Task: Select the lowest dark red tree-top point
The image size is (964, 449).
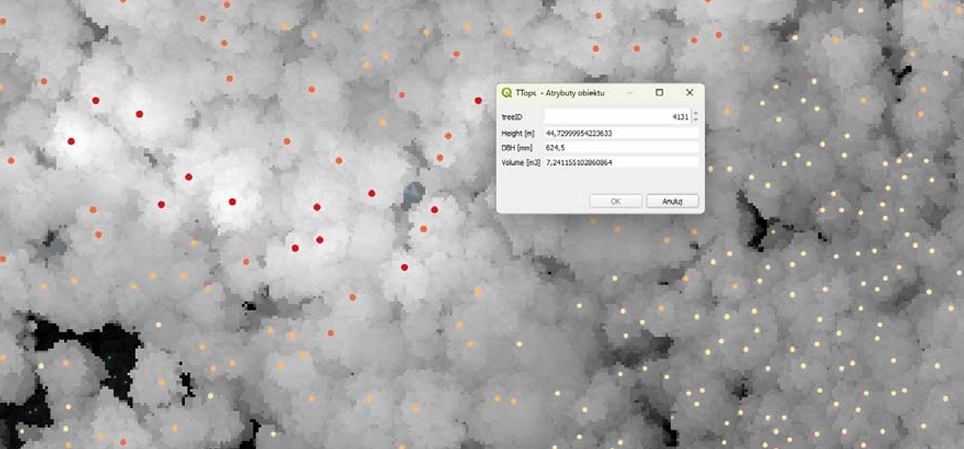Action: [x=404, y=267]
